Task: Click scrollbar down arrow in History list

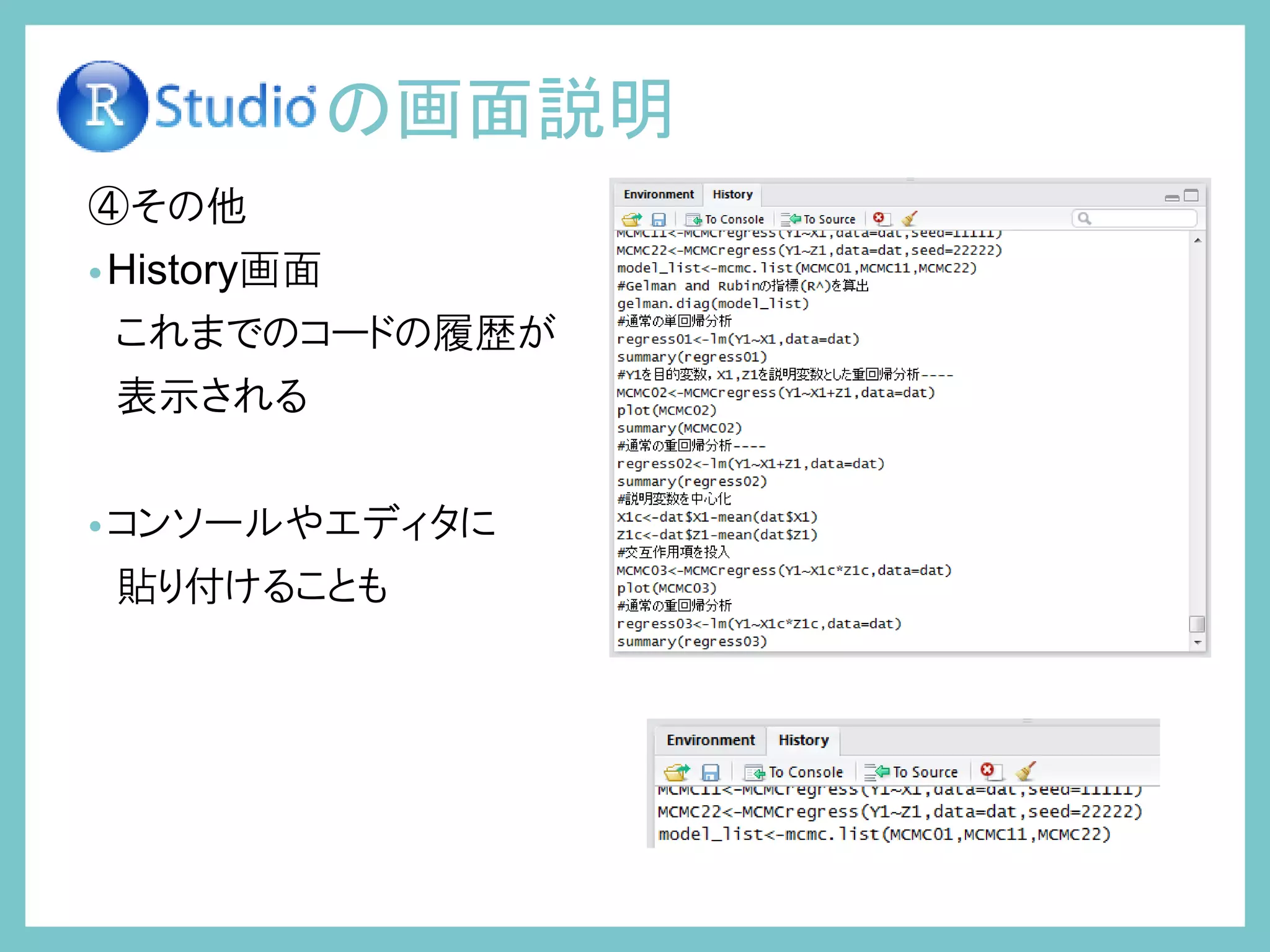Action: 1197,643
